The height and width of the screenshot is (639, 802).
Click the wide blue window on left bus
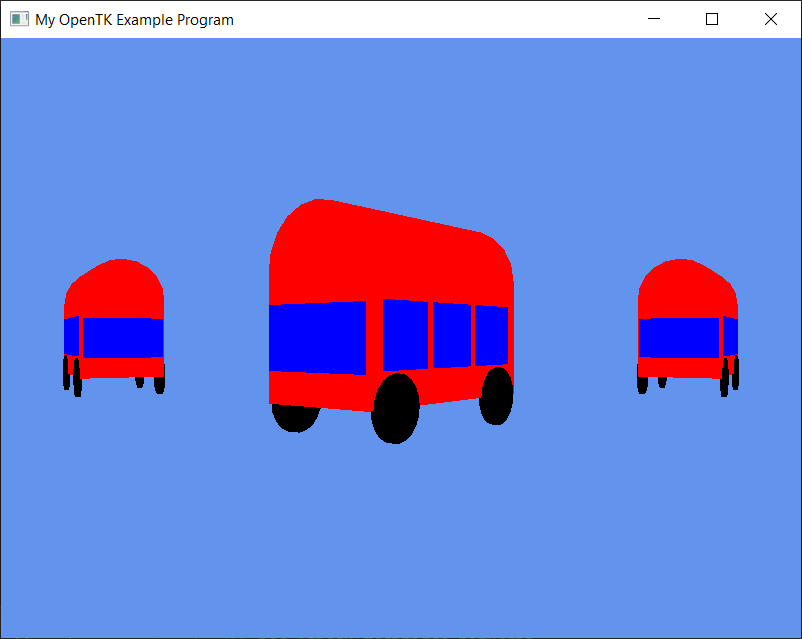(122, 337)
